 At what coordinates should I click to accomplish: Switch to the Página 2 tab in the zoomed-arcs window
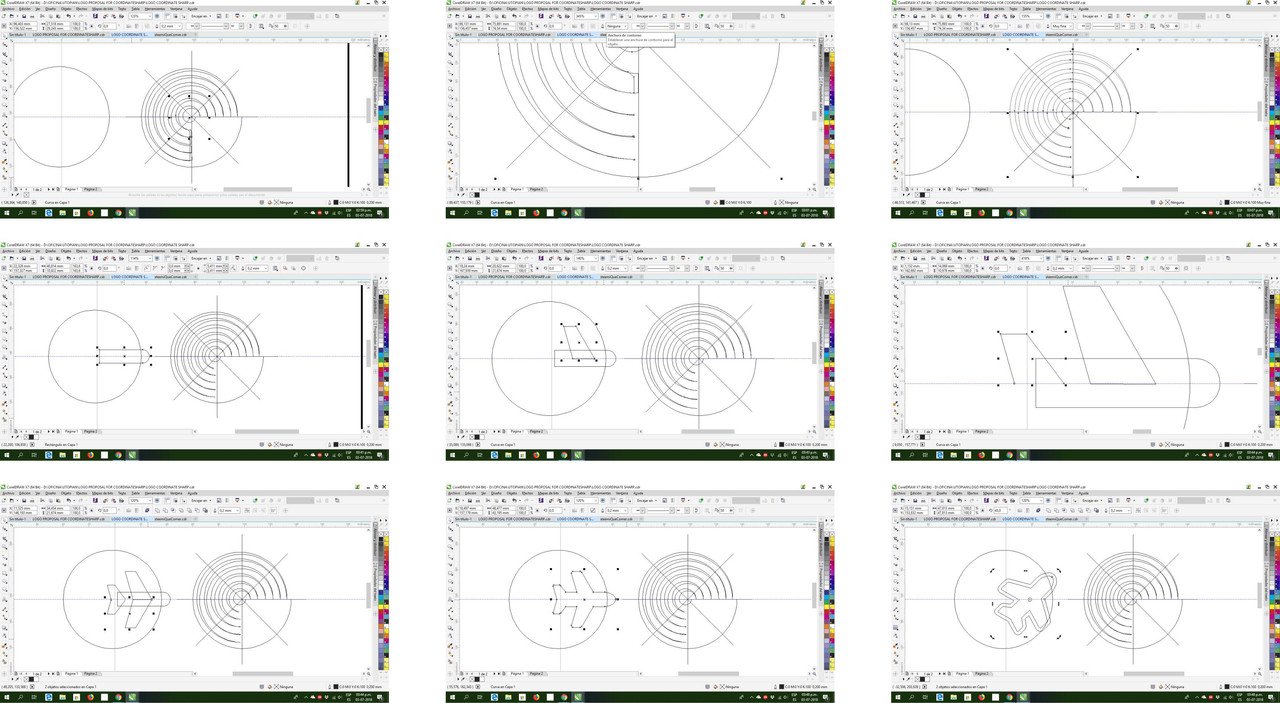[x=537, y=189]
